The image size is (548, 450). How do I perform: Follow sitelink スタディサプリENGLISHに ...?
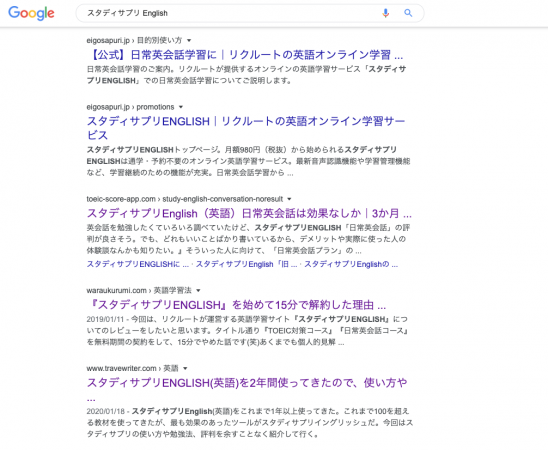coord(137,264)
